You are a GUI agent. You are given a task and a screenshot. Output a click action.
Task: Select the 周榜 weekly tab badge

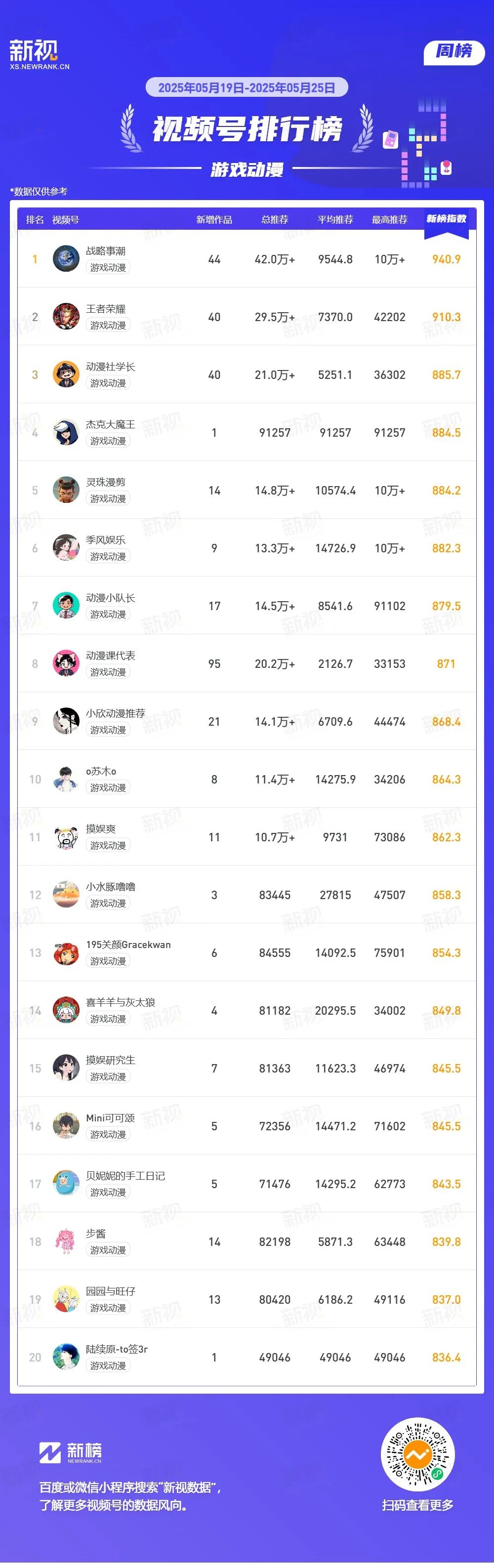454,51
